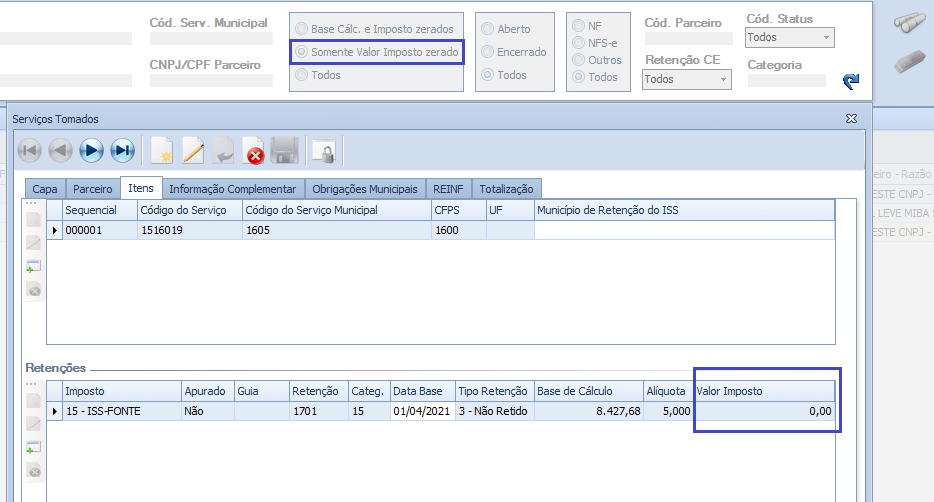Open the Obrigações Municipais tab
Image resolution: width=934 pixels, height=502 pixels.
coord(364,188)
